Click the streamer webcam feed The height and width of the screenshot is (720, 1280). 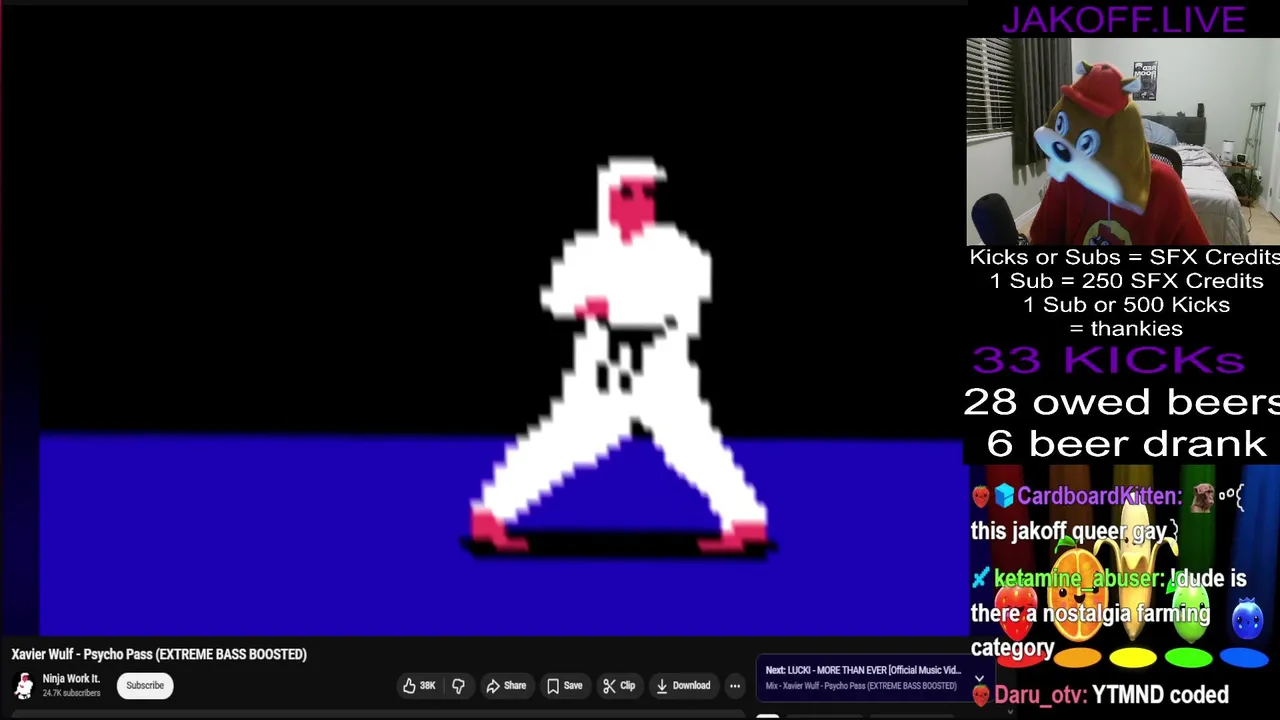point(1123,142)
